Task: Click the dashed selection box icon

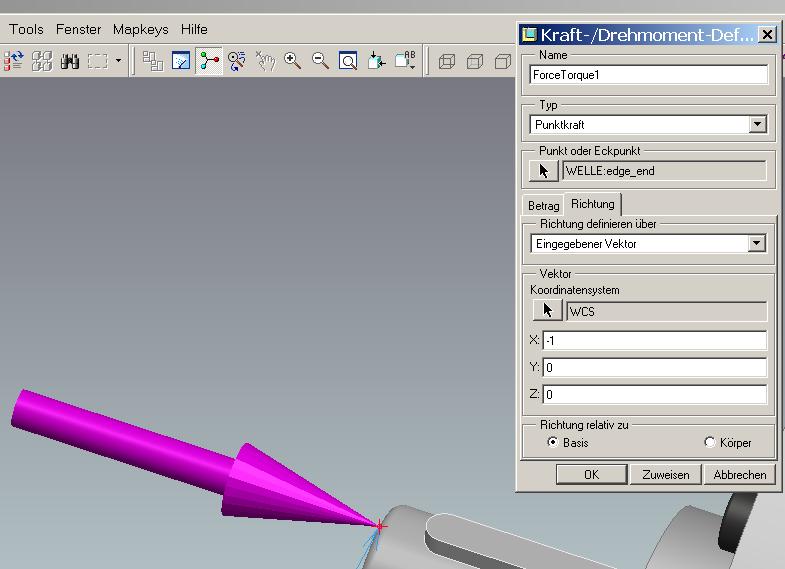Action: [x=98, y=61]
